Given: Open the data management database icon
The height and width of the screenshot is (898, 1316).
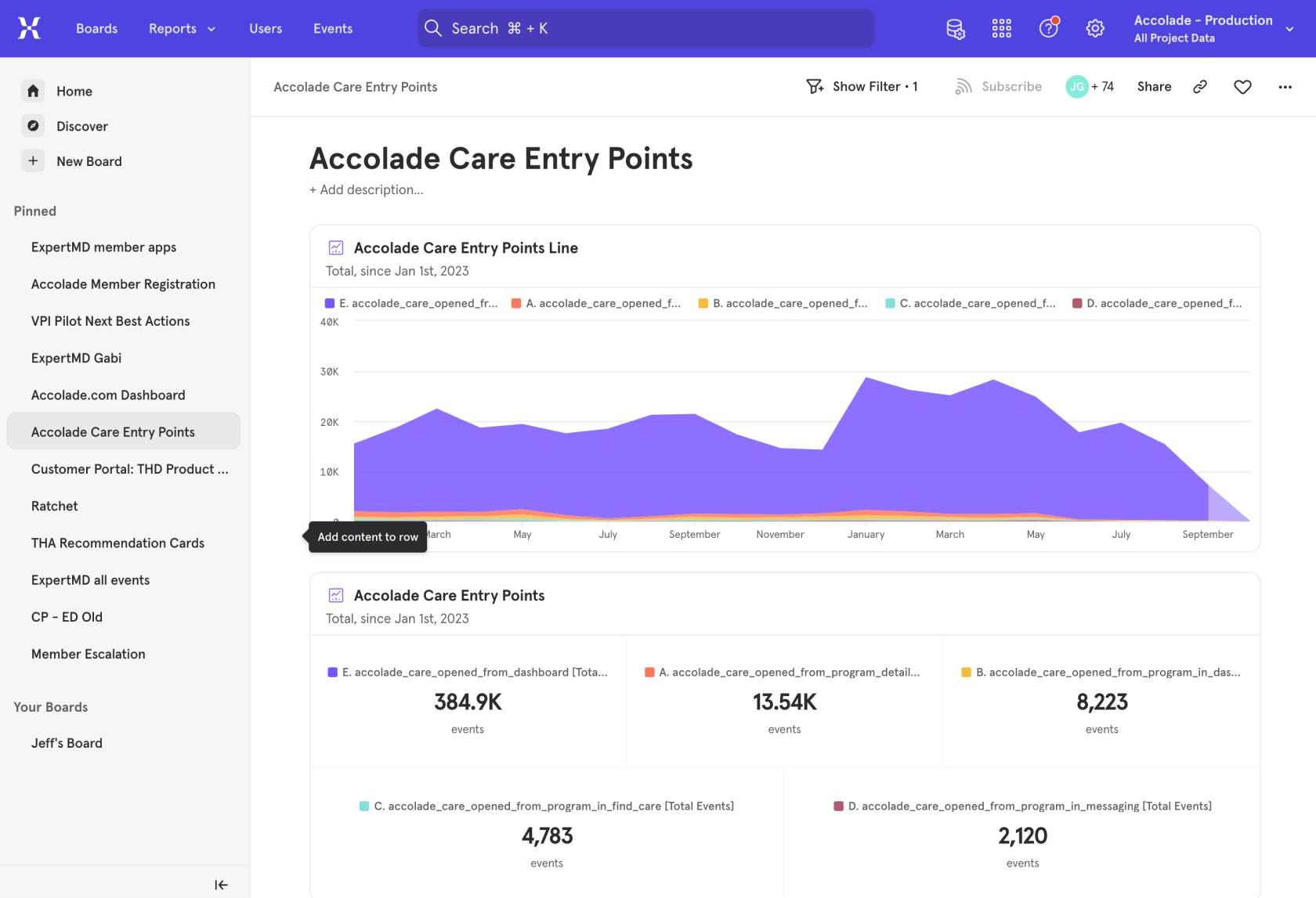Looking at the screenshot, I should (x=955, y=29).
